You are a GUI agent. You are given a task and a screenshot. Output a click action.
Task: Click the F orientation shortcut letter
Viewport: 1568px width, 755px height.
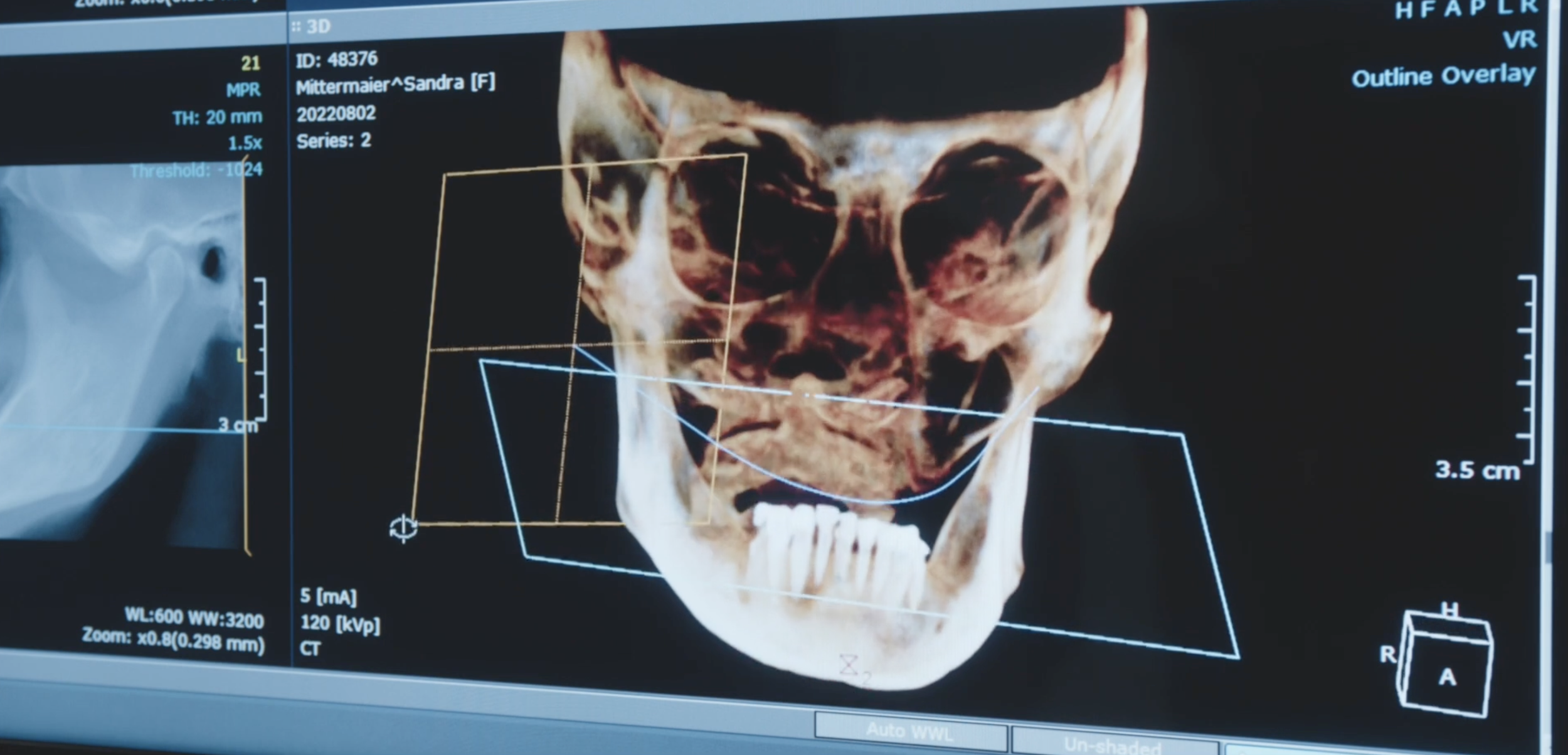(1428, 11)
